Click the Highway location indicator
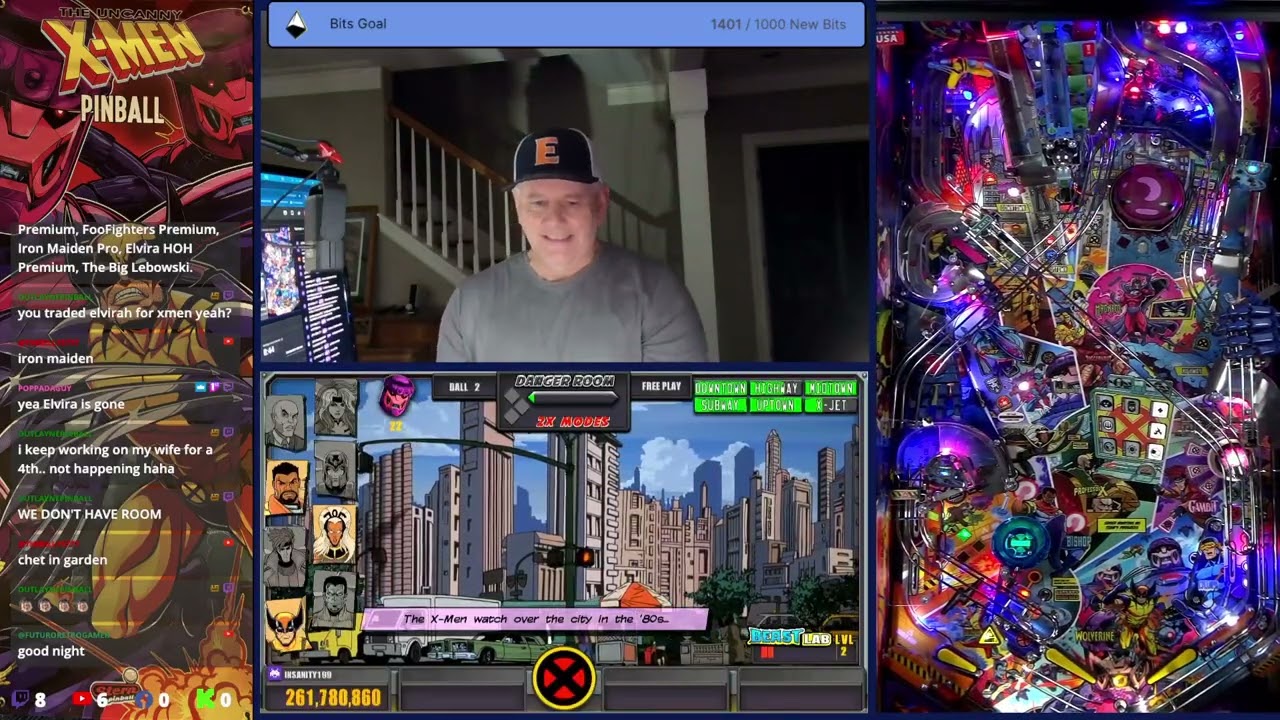 (x=775, y=388)
